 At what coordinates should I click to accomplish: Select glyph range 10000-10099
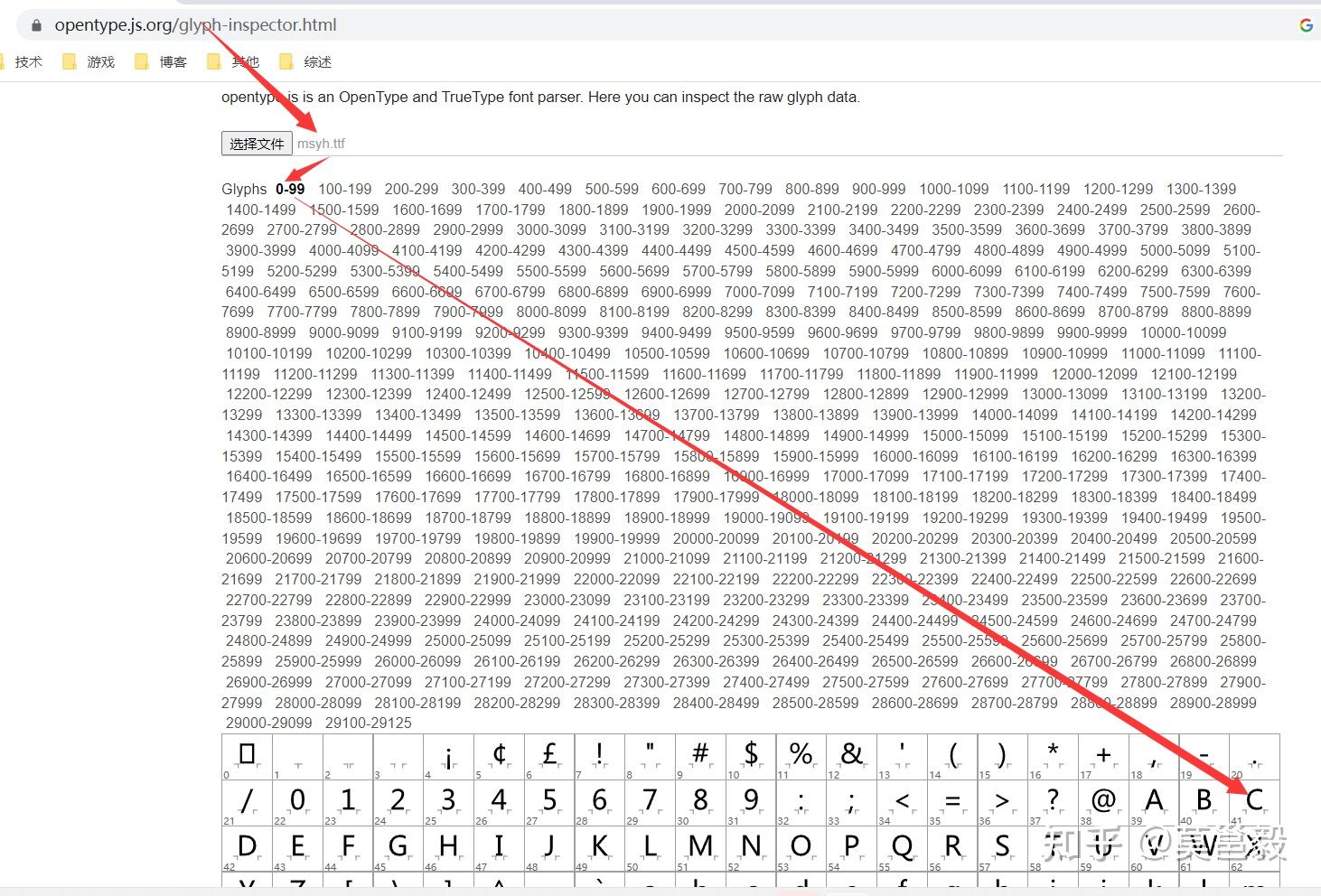pyautogui.click(x=1184, y=332)
